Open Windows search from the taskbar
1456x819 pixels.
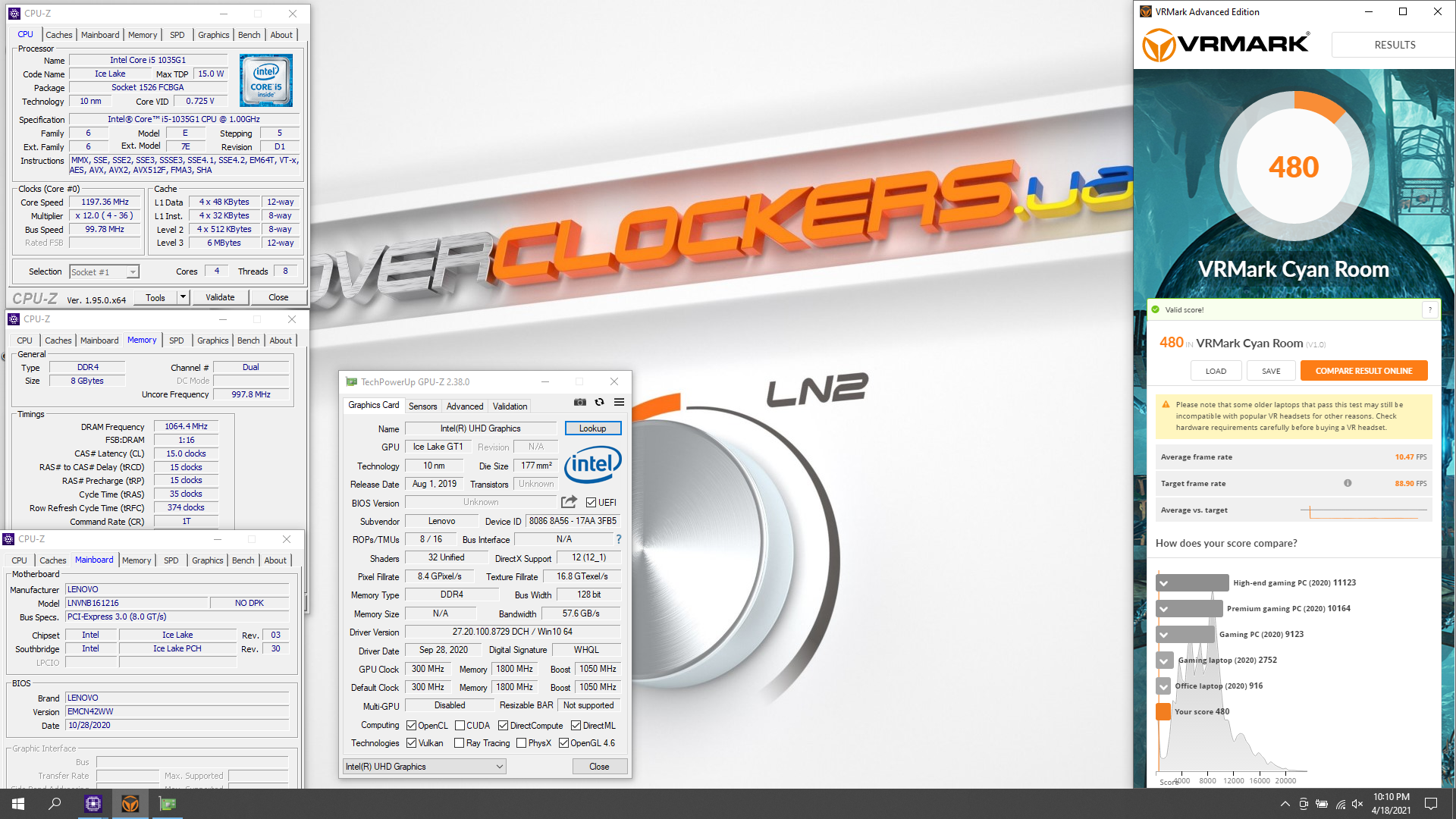[x=55, y=804]
